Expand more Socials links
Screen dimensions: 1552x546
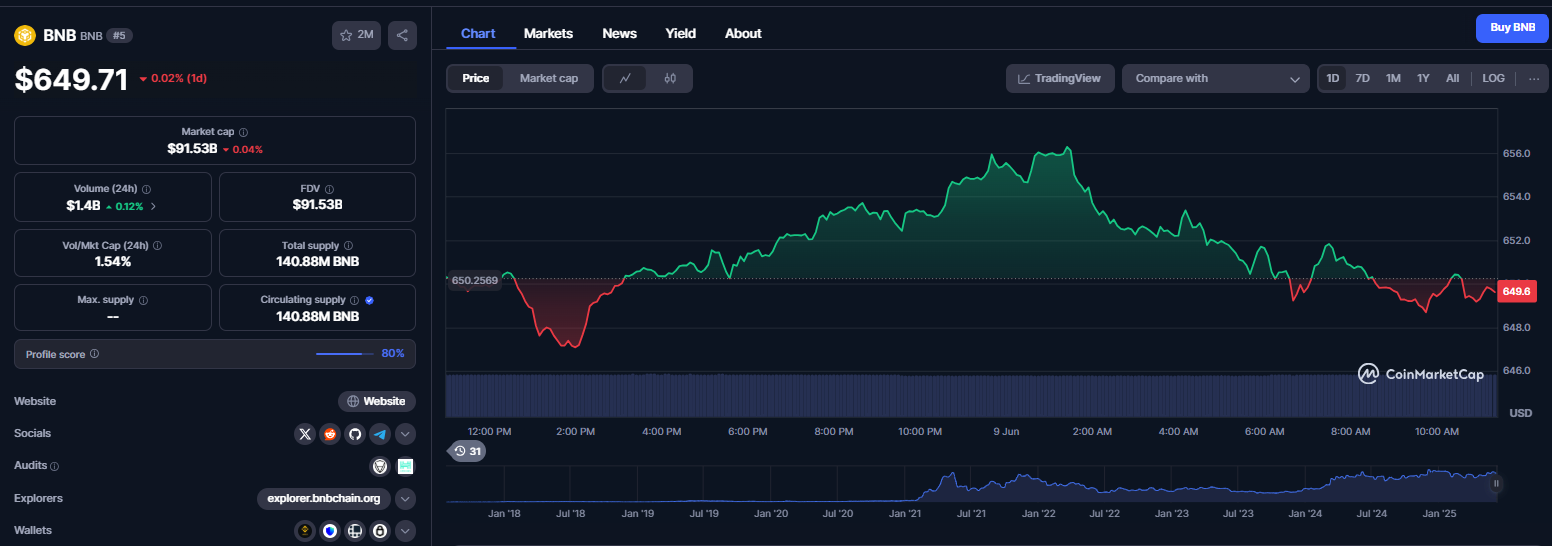pos(405,434)
